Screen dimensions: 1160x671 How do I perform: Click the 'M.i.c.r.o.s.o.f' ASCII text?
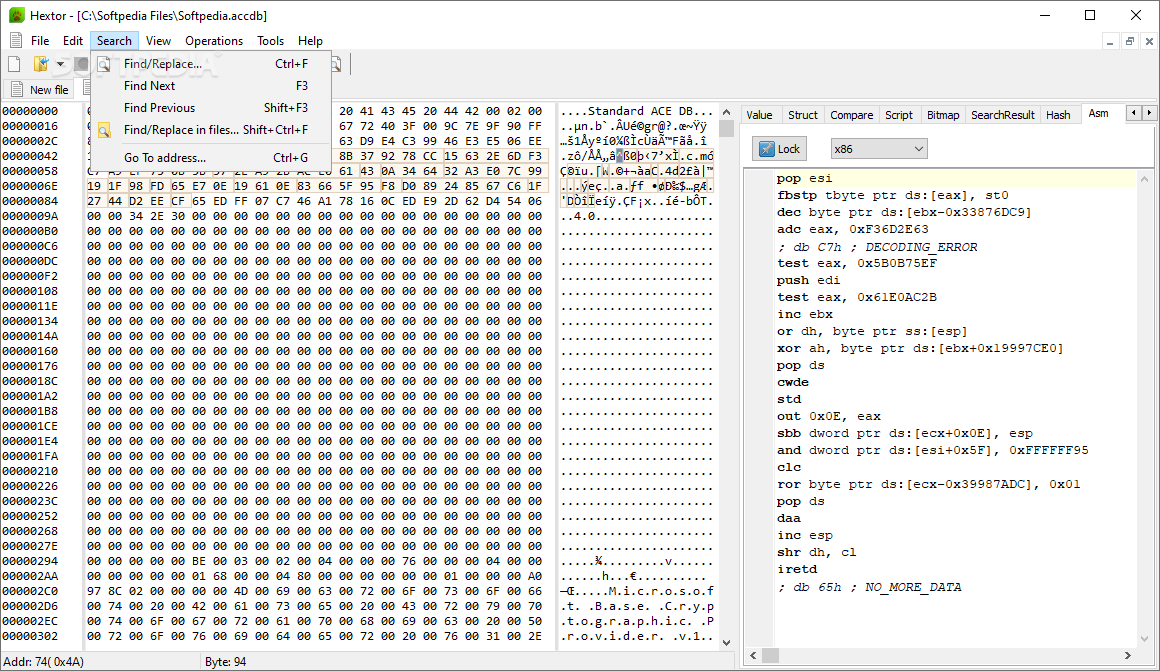661,591
